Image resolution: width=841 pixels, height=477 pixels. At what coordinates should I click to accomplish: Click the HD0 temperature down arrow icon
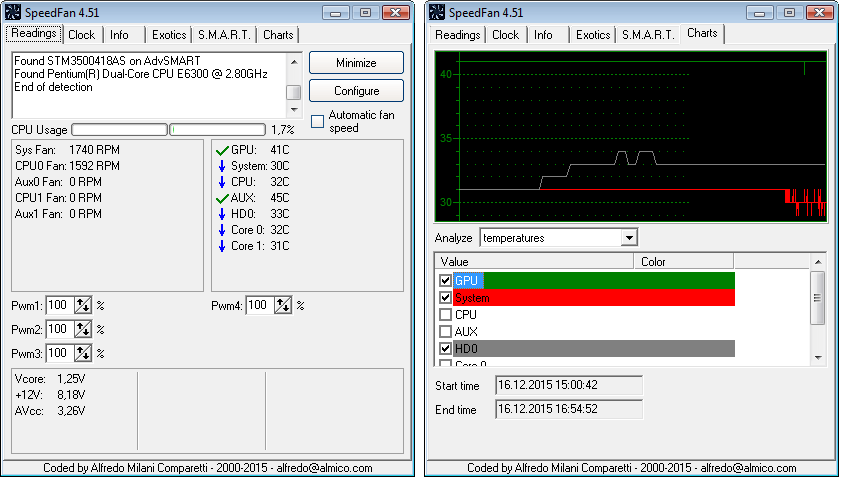pyautogui.click(x=222, y=214)
